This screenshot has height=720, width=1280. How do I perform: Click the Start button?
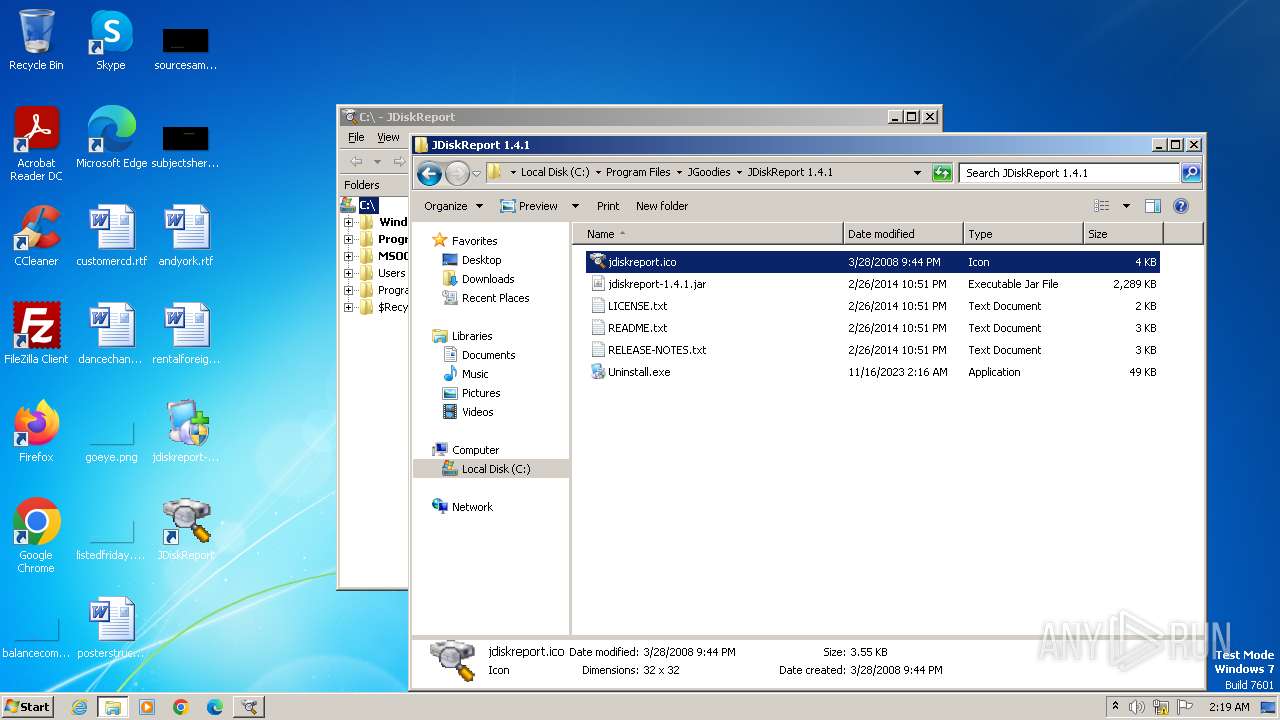[28, 707]
